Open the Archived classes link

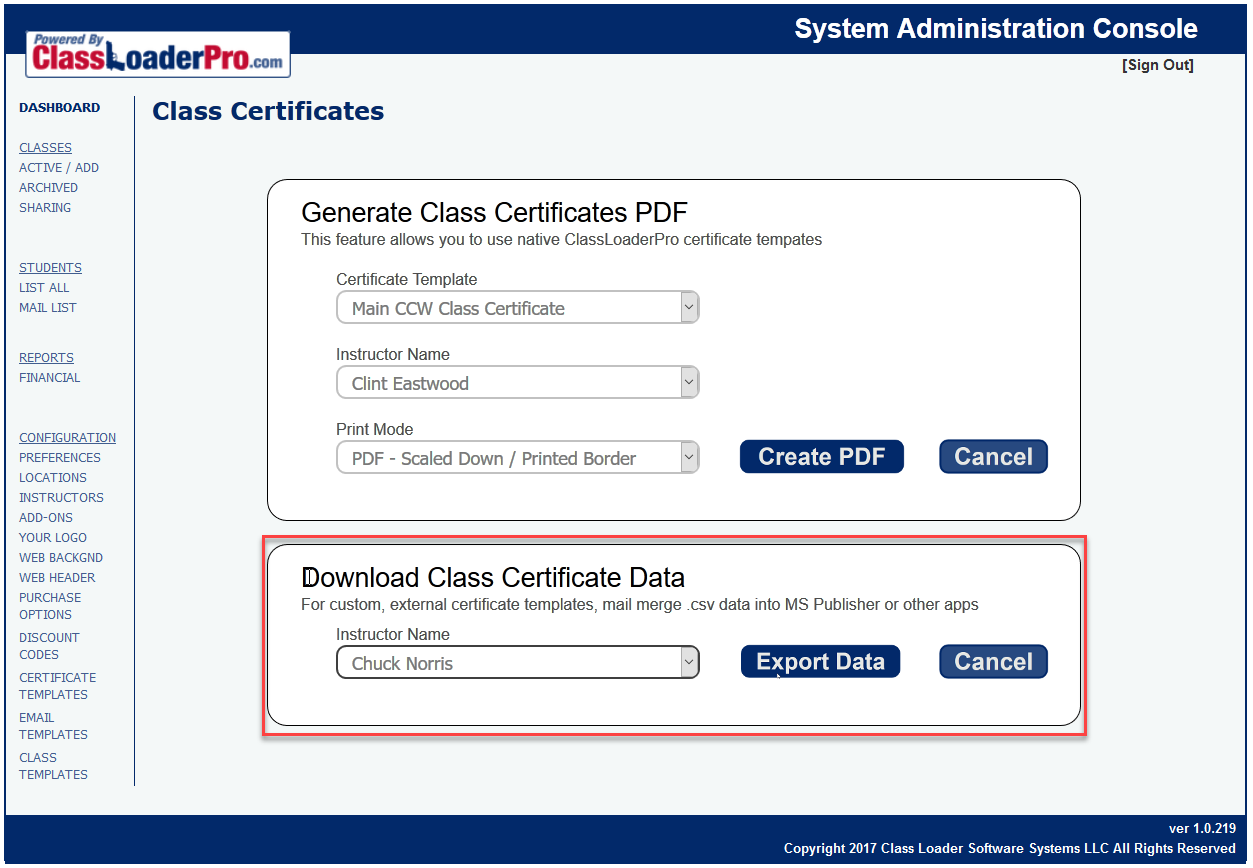(48, 188)
